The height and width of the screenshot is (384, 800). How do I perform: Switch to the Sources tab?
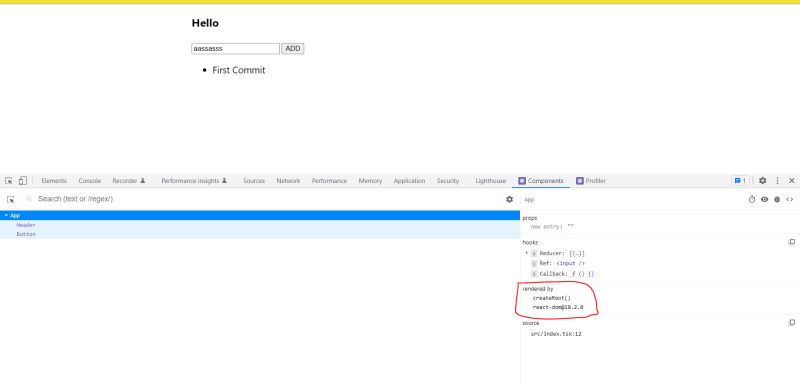pos(254,181)
